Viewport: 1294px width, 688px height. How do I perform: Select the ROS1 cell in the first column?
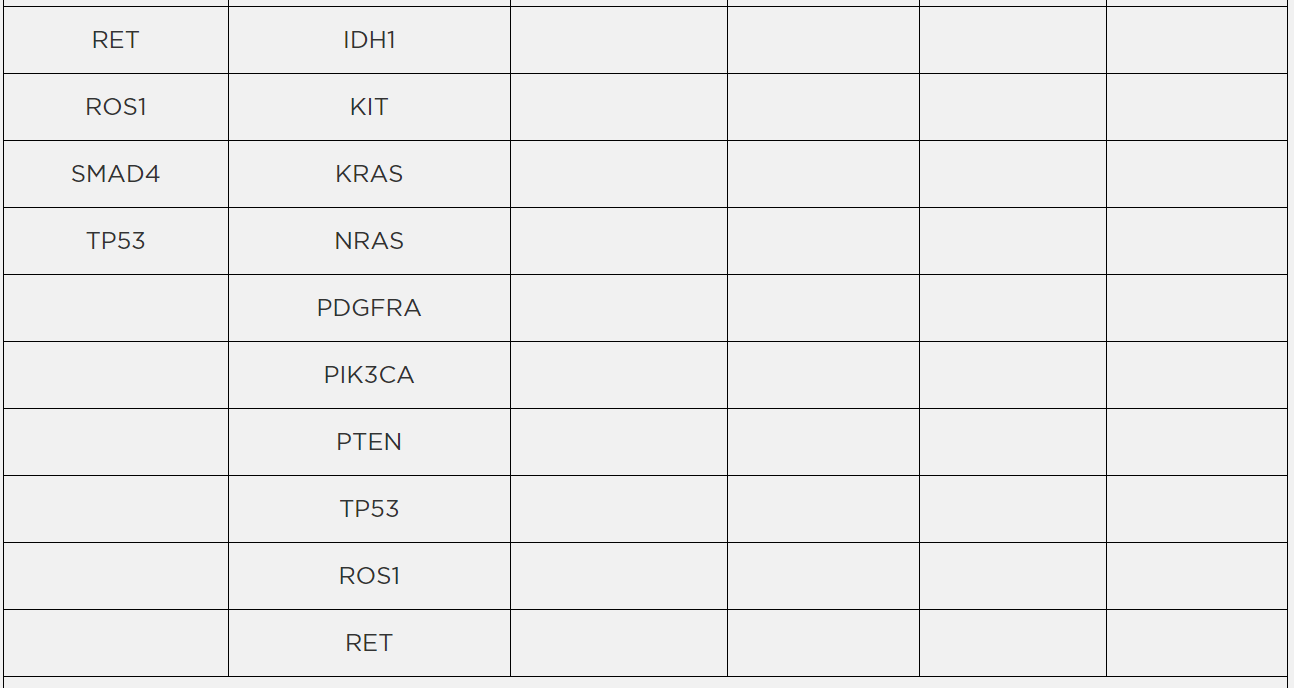point(116,107)
